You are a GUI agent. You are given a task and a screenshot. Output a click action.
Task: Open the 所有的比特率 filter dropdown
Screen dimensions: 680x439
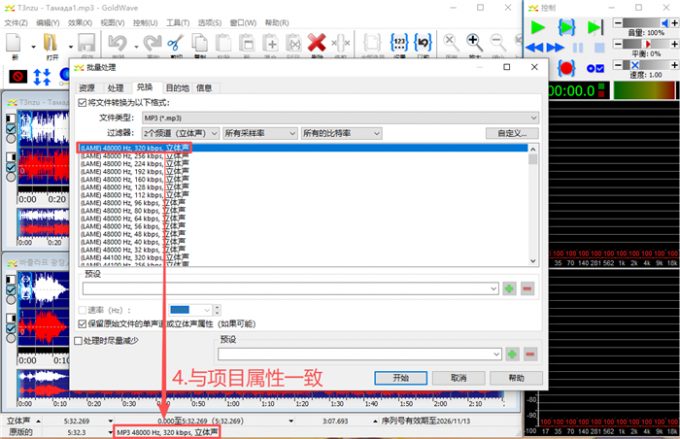pos(339,132)
